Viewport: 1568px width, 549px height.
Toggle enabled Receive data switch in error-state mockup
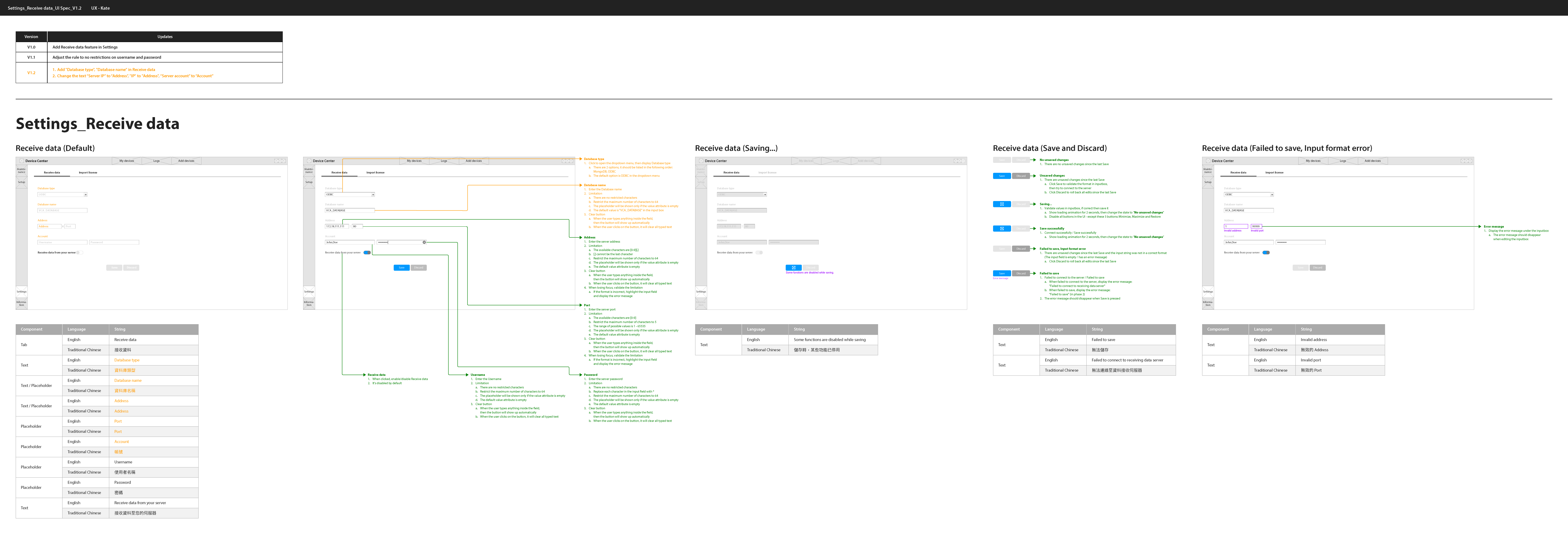pos(1266,253)
